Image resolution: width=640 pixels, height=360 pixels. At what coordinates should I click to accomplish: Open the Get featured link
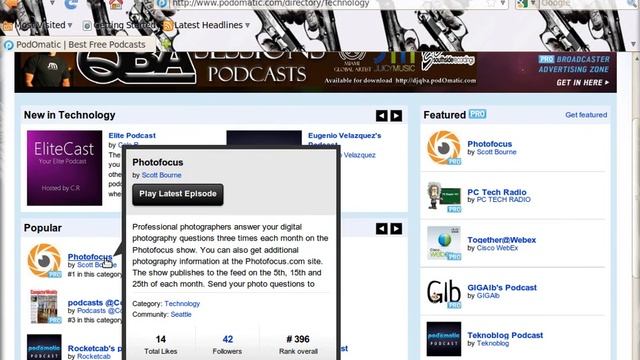tap(586, 115)
